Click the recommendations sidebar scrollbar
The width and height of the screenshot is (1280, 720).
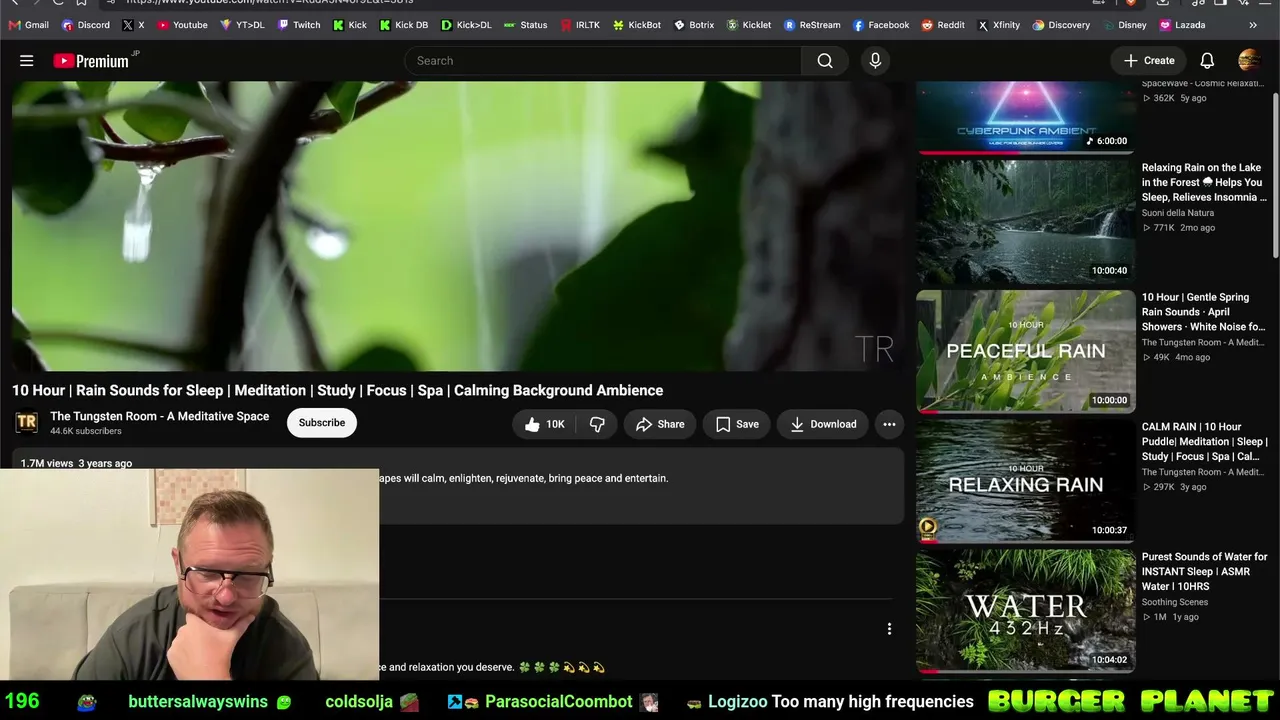click(x=1275, y=175)
